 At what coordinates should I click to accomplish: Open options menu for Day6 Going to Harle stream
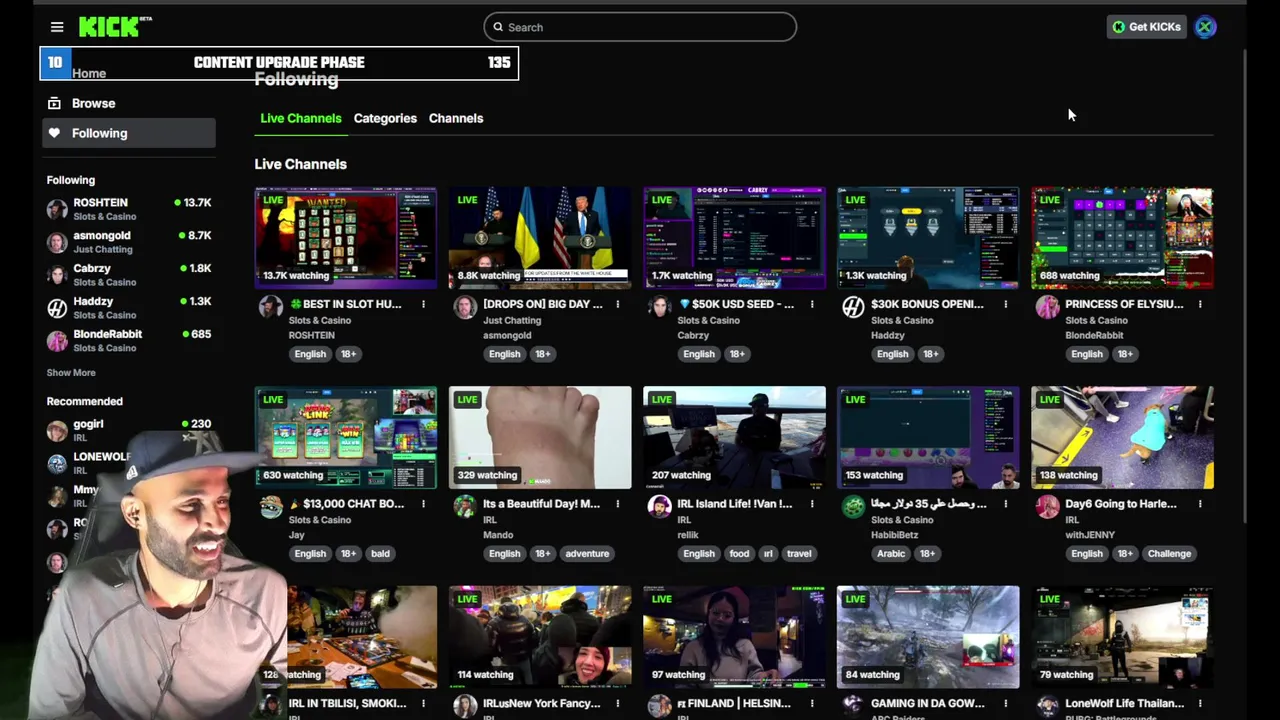[x=1200, y=504]
